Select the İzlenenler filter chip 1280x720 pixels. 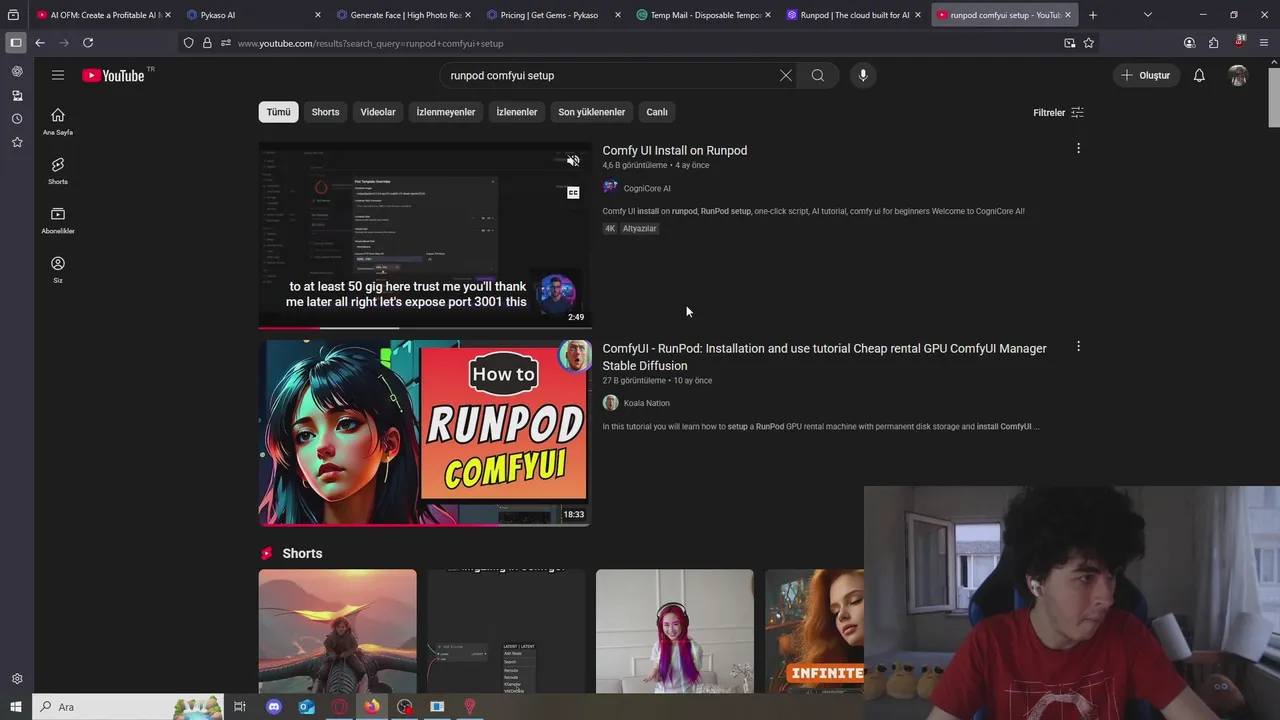pyautogui.click(x=517, y=112)
